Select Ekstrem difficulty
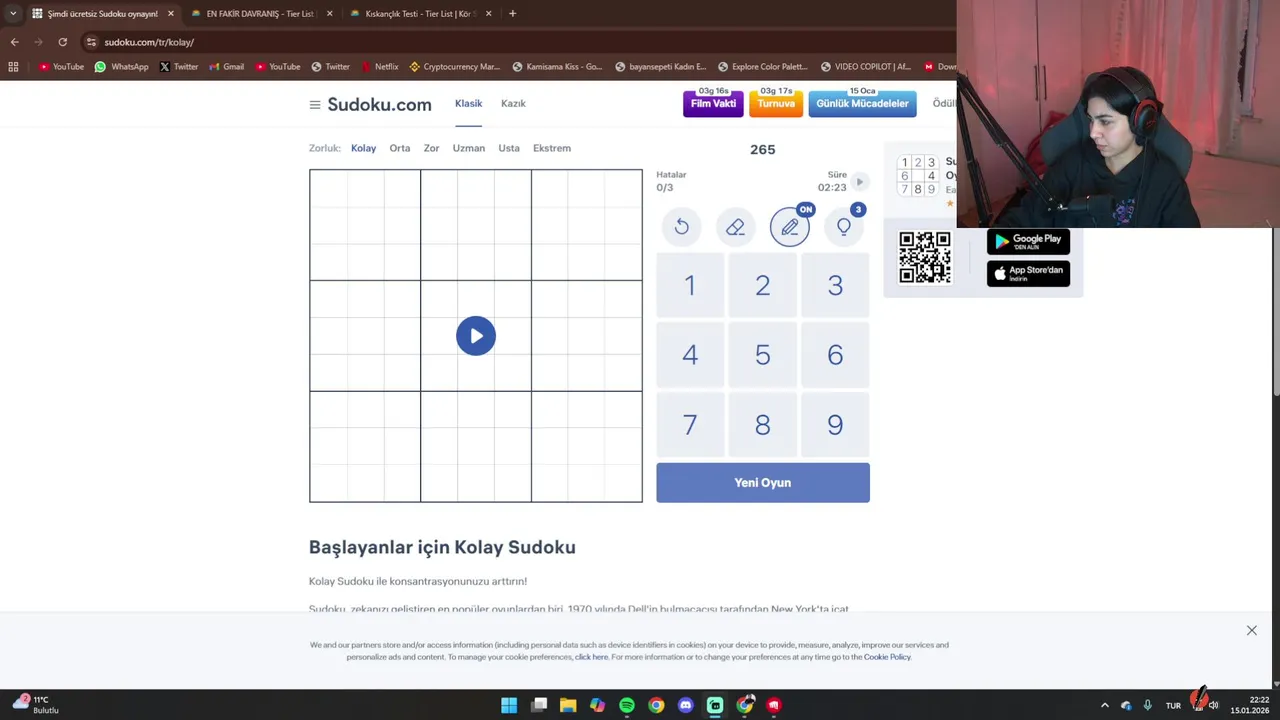This screenshot has height=720, width=1280. pos(552,148)
